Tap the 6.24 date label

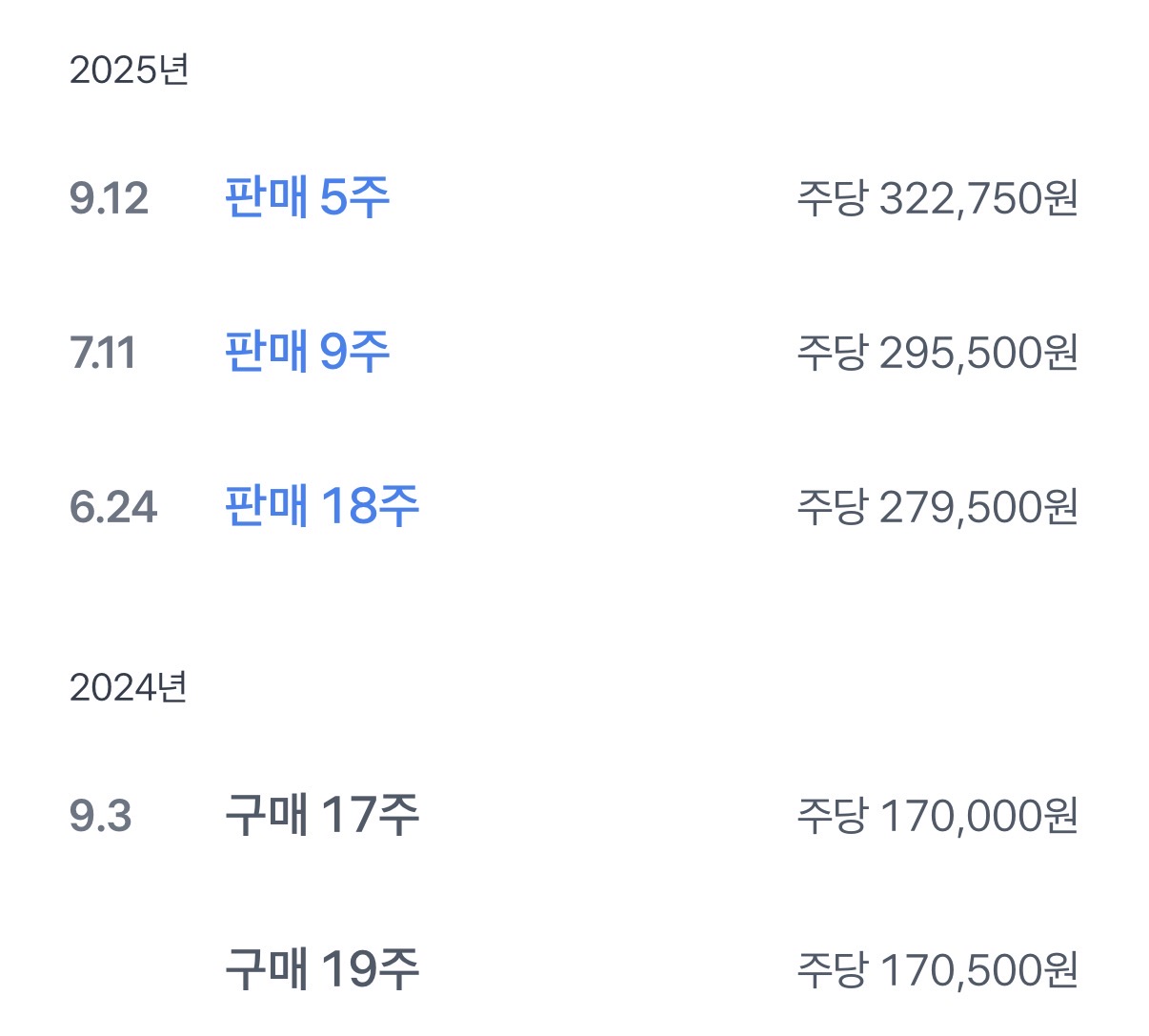pos(112,506)
